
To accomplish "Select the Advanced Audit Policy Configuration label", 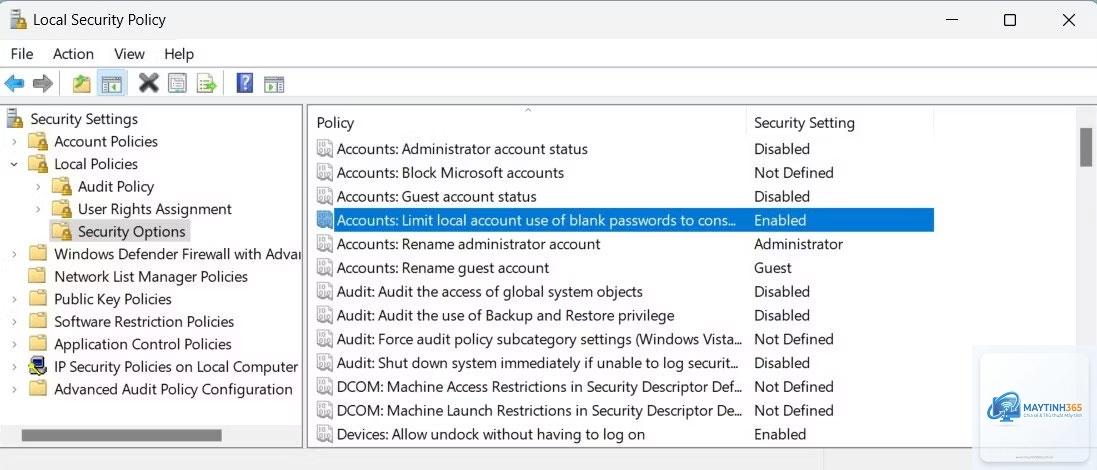I will [174, 390].
